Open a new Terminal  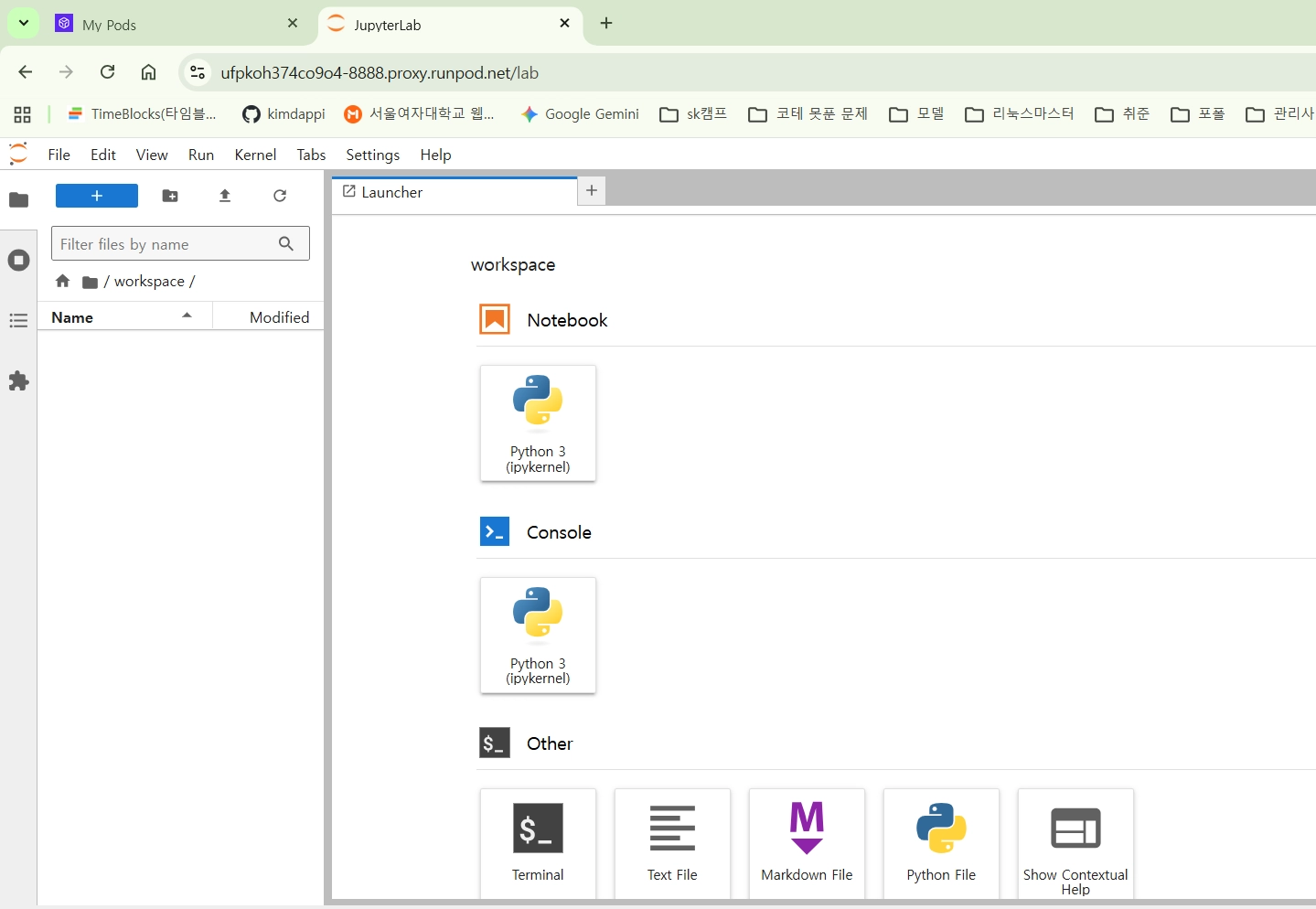[x=538, y=844]
